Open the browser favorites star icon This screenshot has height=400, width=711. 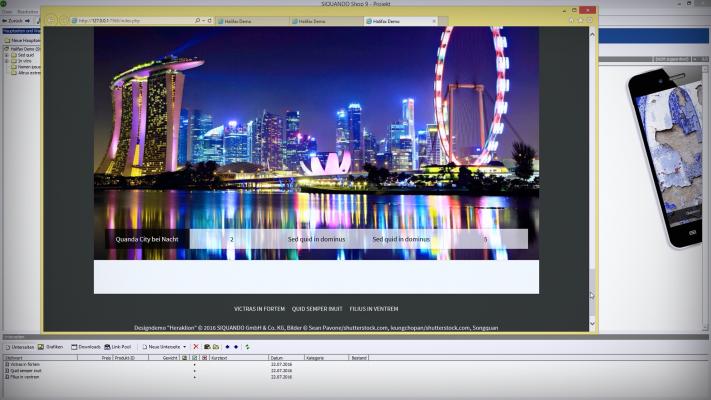coord(580,20)
